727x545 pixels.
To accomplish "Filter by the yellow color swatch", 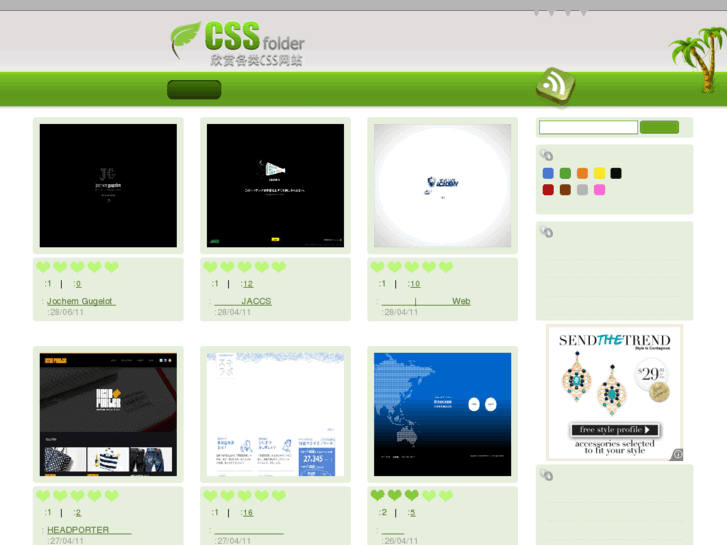I will tap(599, 173).
